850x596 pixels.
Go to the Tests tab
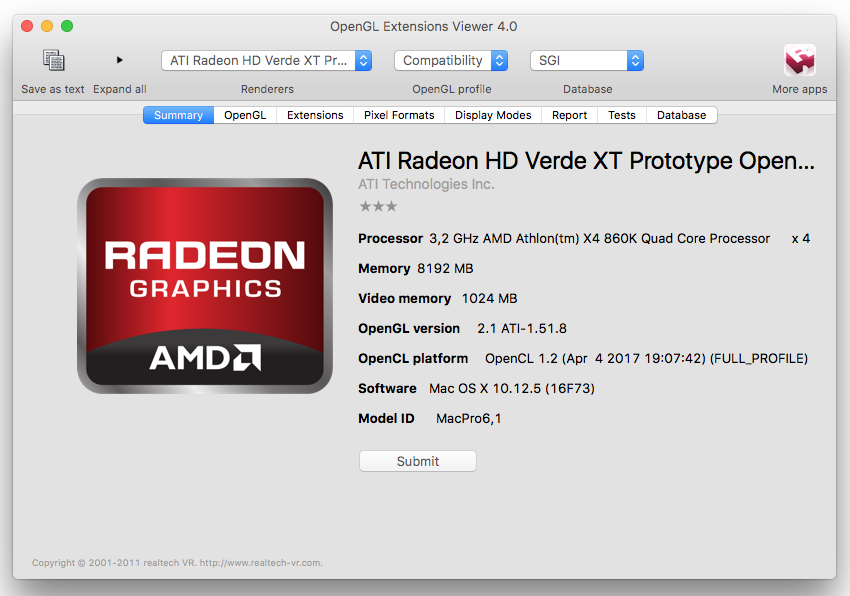622,115
